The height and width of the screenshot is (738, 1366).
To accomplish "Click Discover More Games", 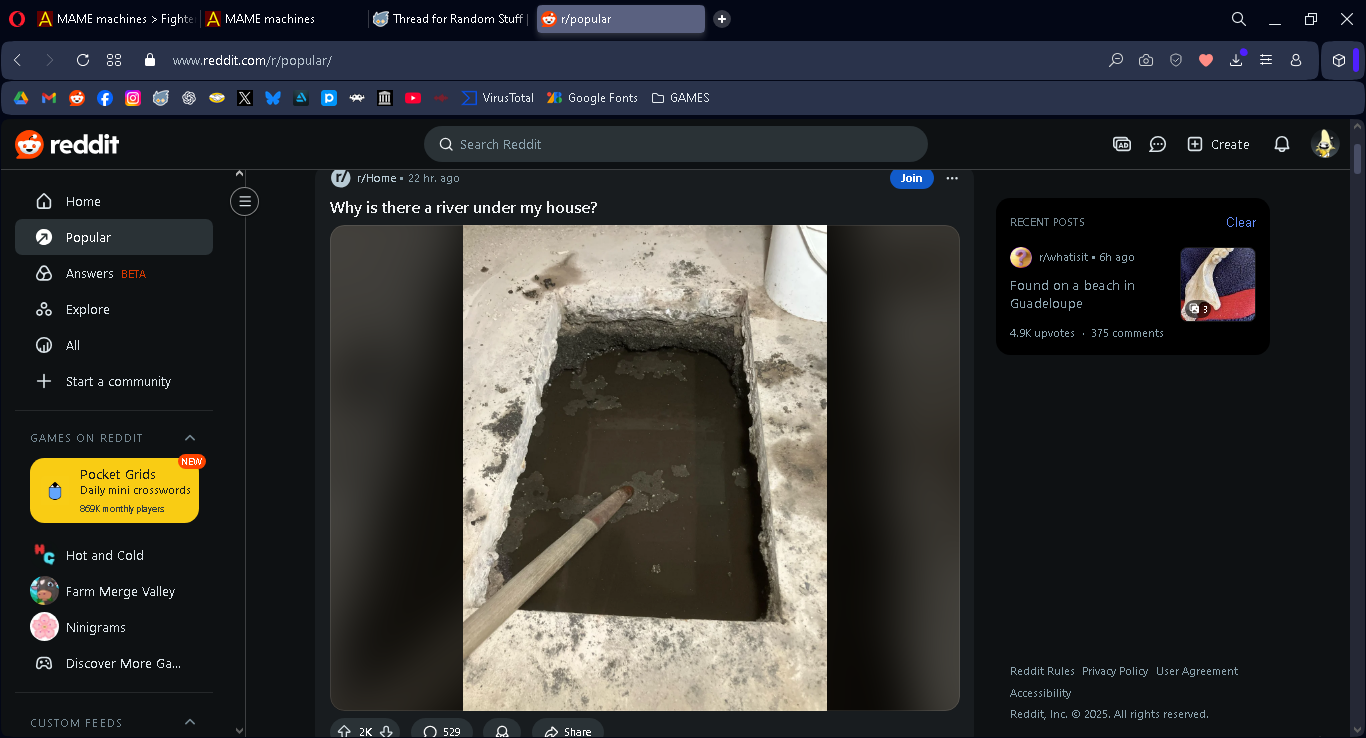I will pyautogui.click(x=114, y=663).
